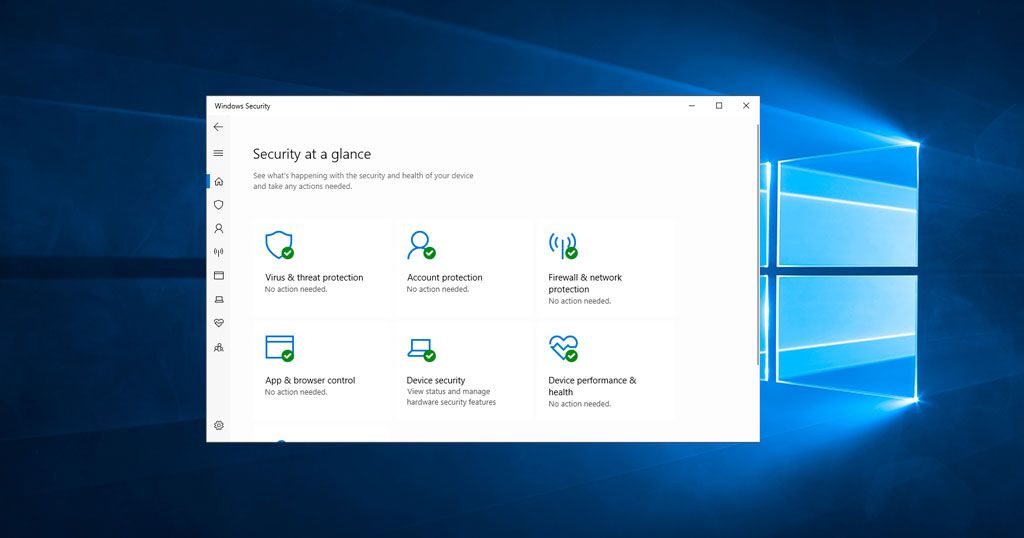
Task: Open Device performance & health link
Action: [x=592, y=386]
